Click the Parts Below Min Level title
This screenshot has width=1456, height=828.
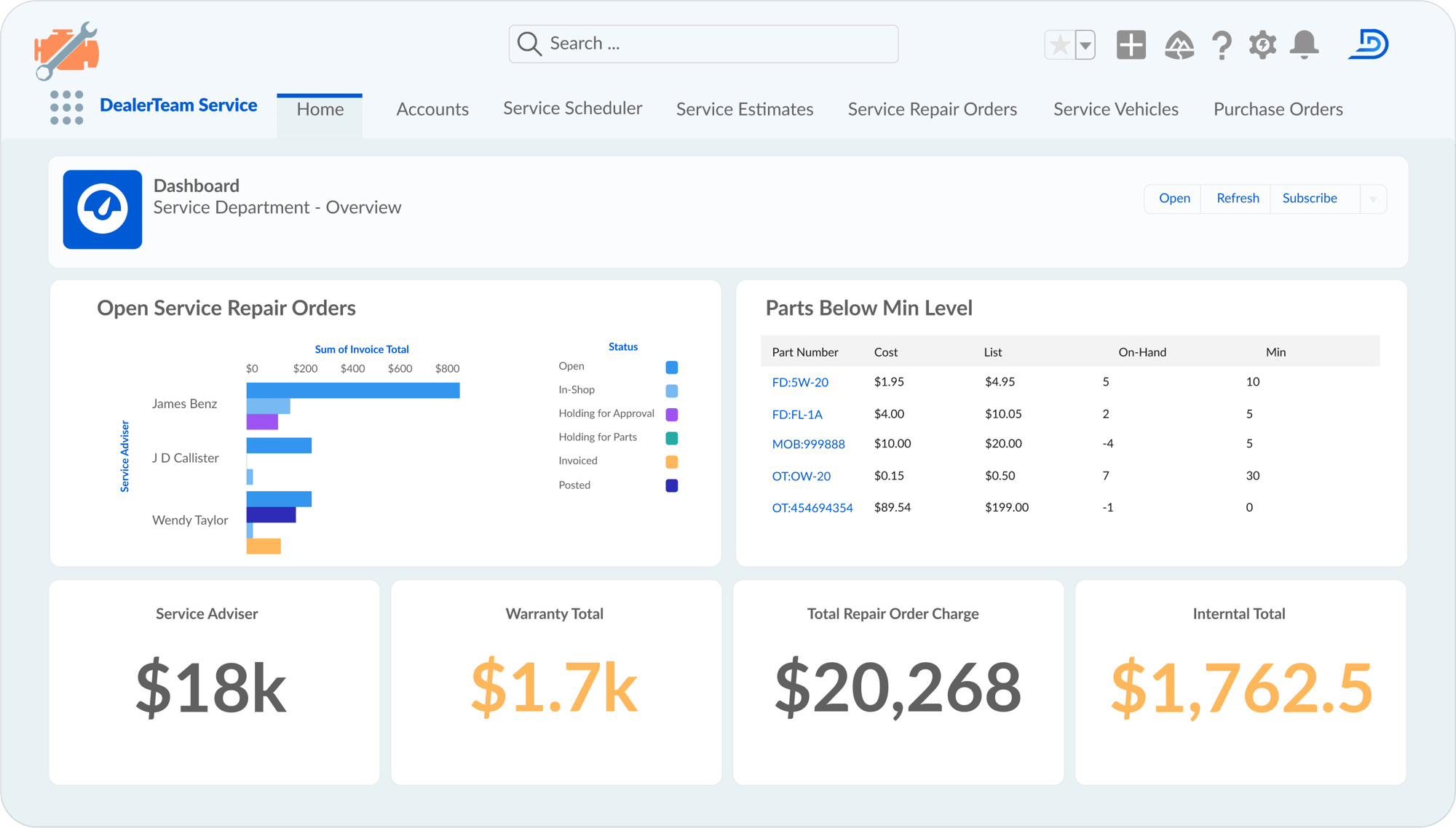869,308
